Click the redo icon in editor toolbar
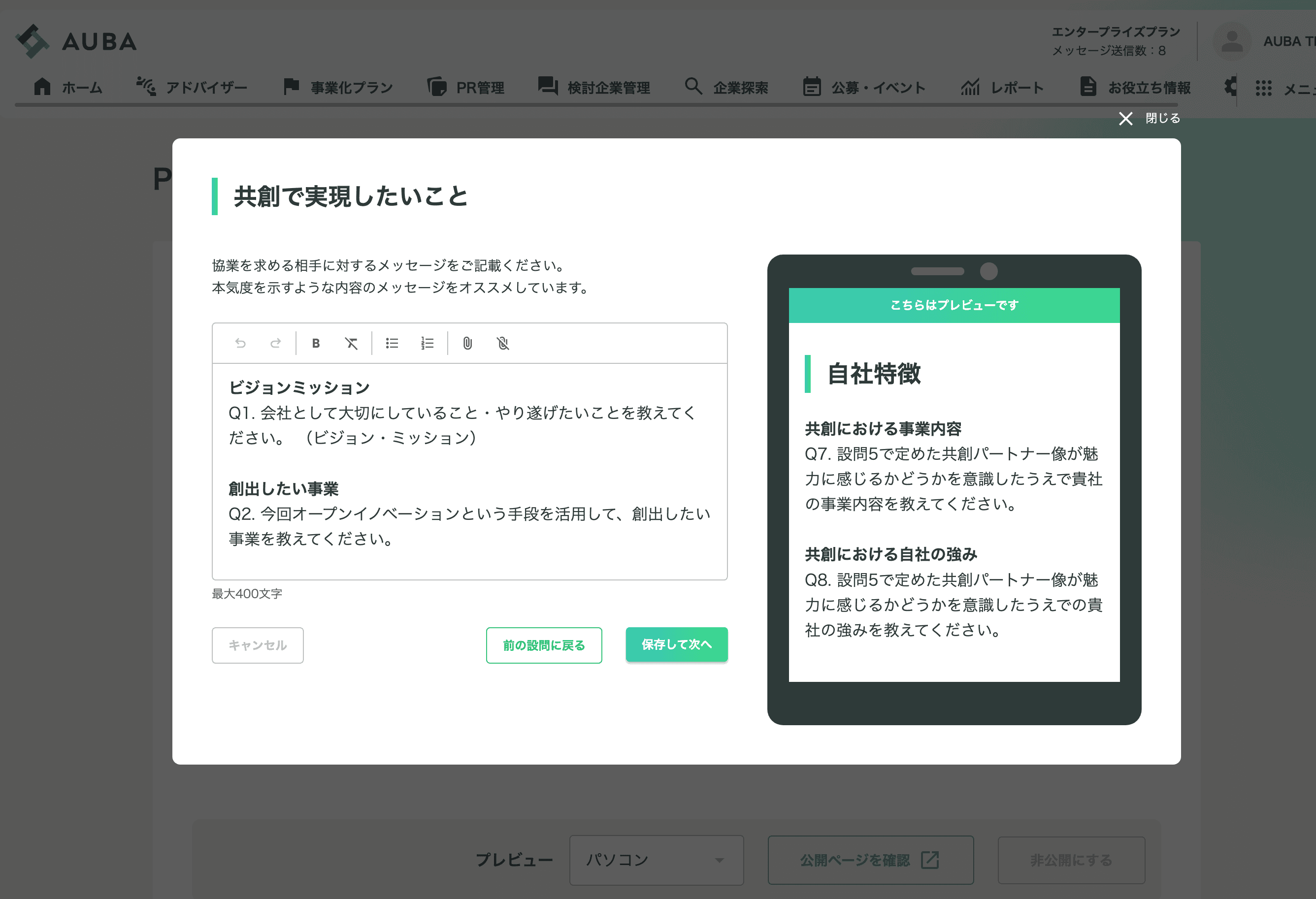1316x899 pixels. coord(276,343)
